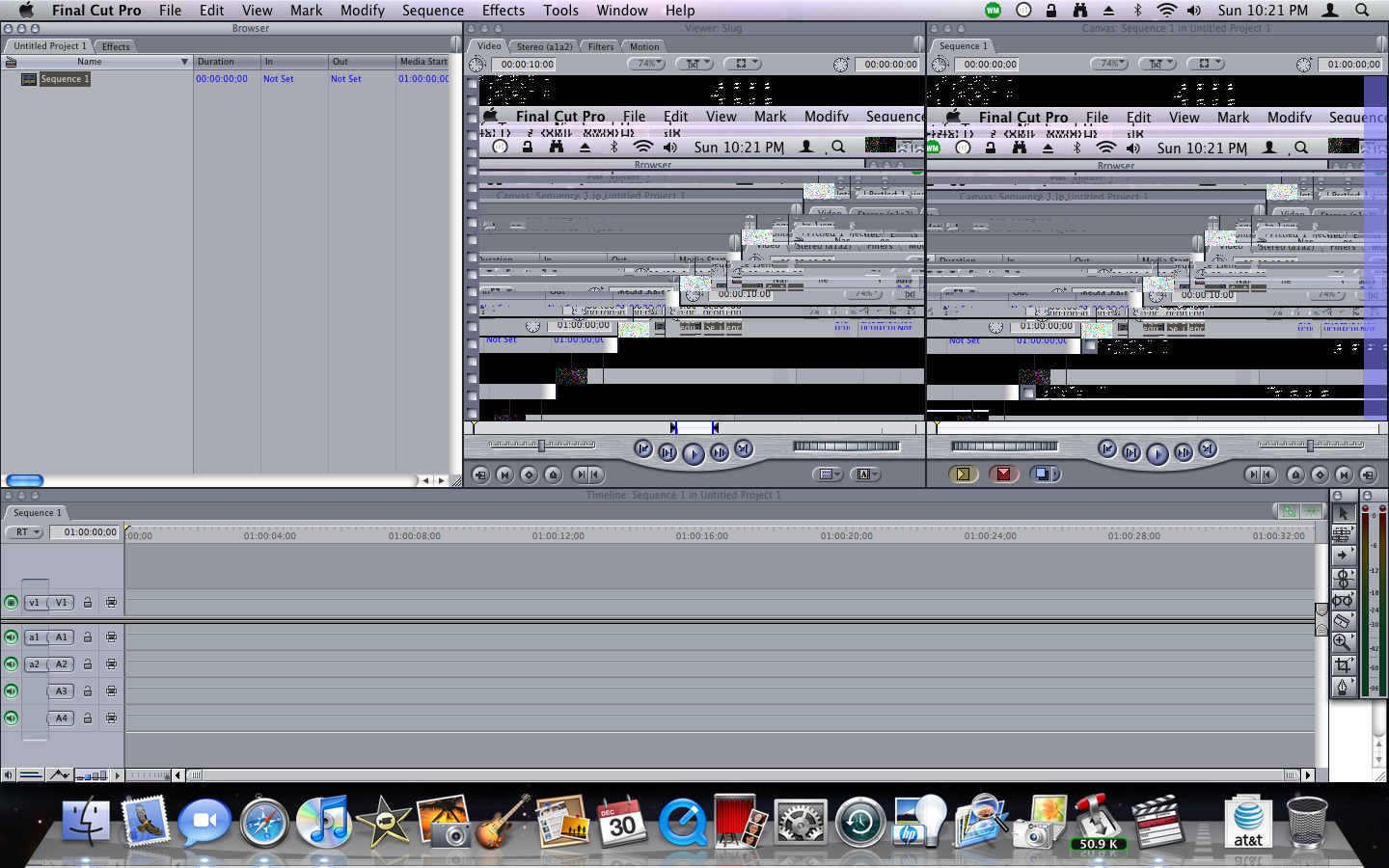Adjust the Canvas jog wheel control

click(x=1004, y=446)
